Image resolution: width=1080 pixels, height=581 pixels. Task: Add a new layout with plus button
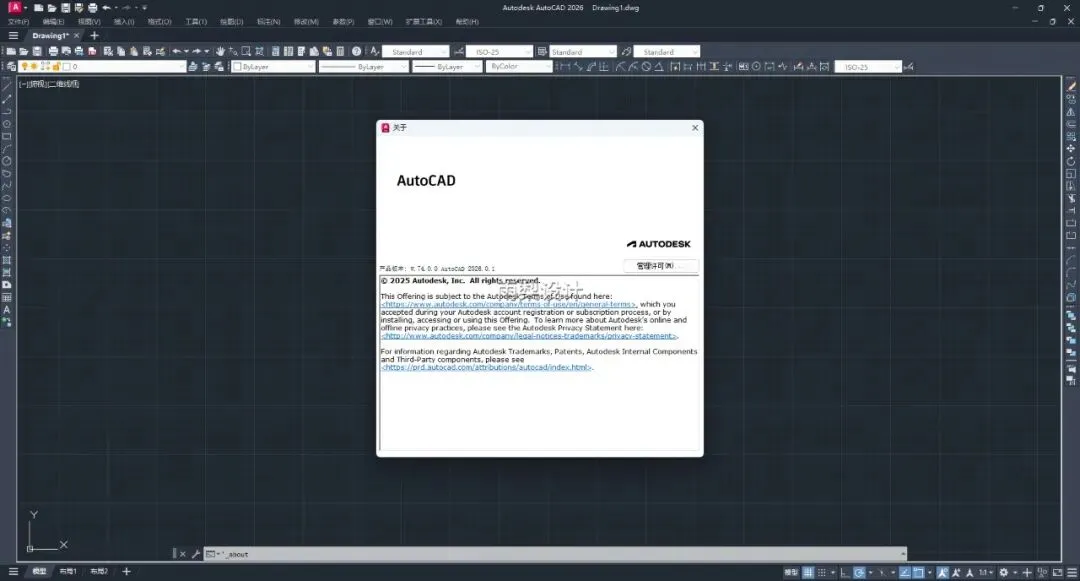click(x=126, y=571)
